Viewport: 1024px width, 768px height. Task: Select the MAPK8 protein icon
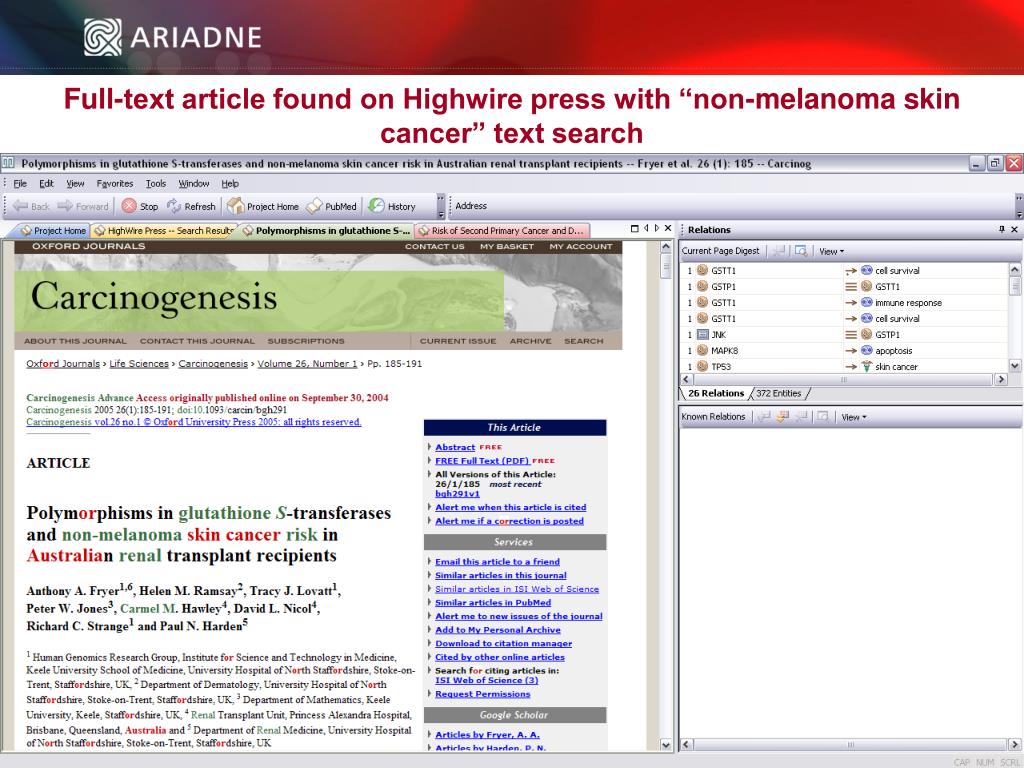pos(703,351)
